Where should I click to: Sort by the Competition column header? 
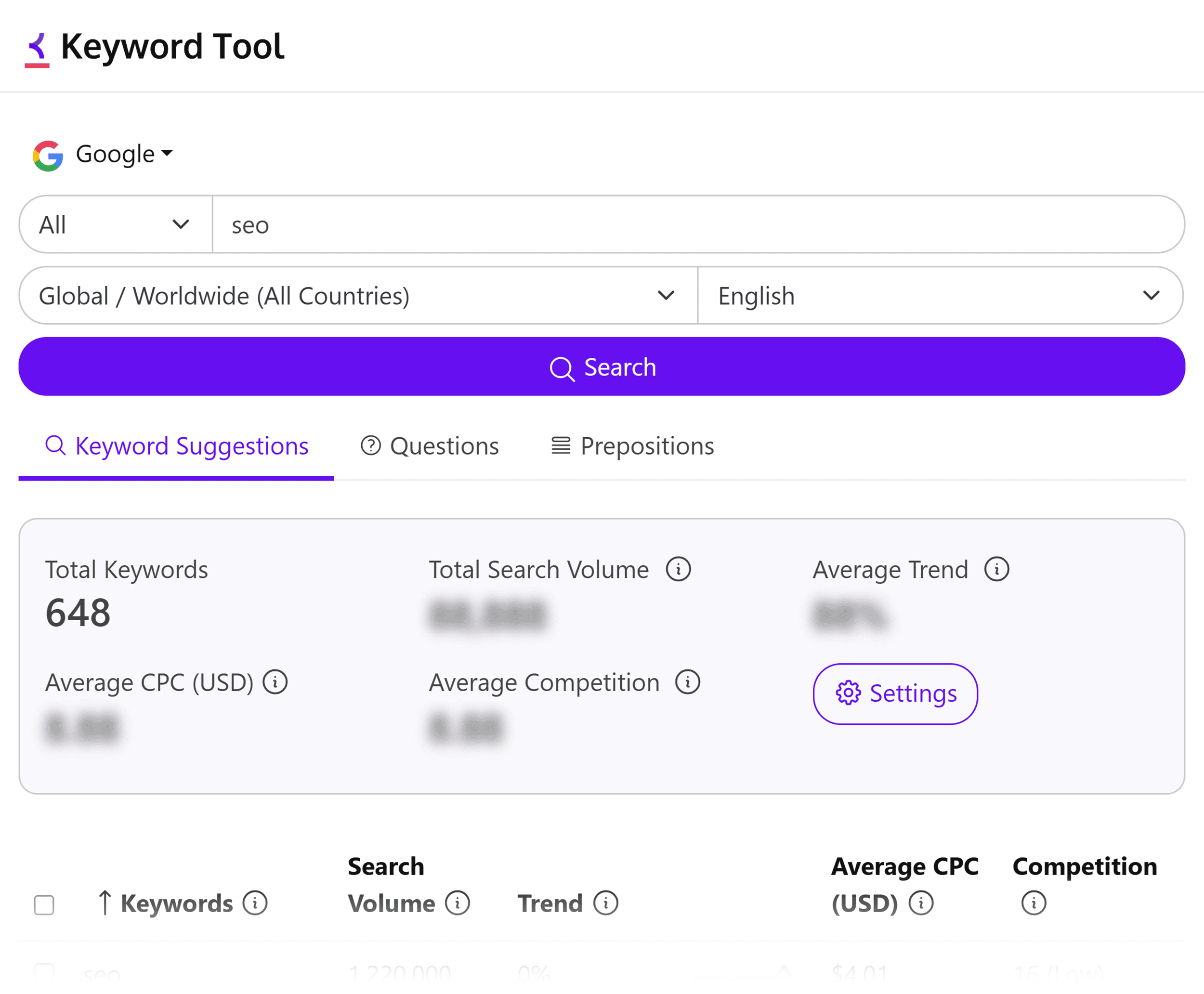click(1085, 866)
